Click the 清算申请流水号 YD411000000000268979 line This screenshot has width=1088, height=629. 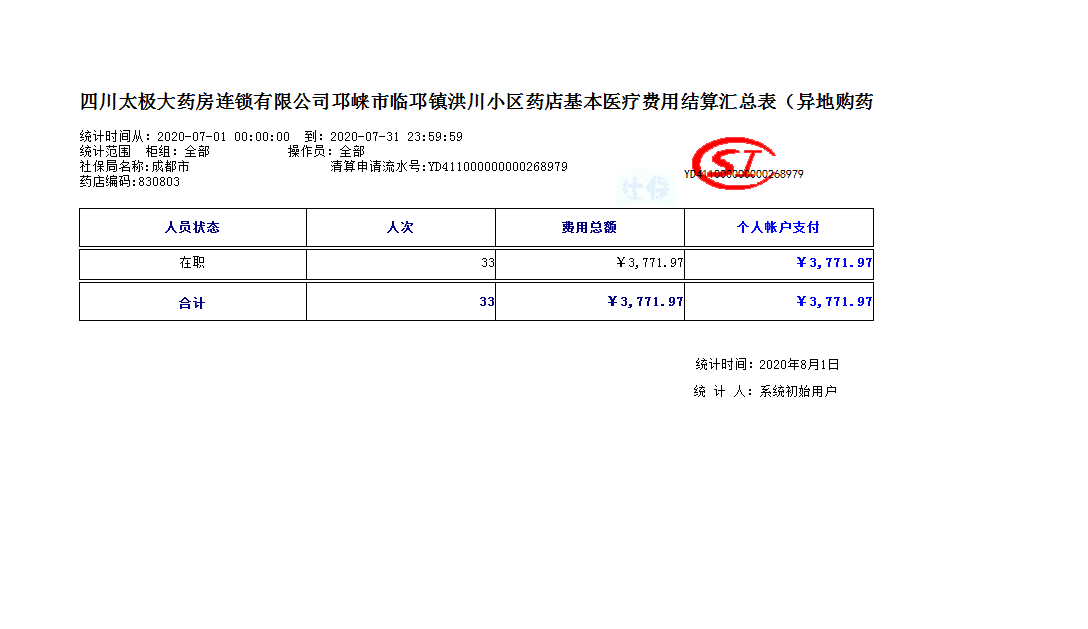449,167
